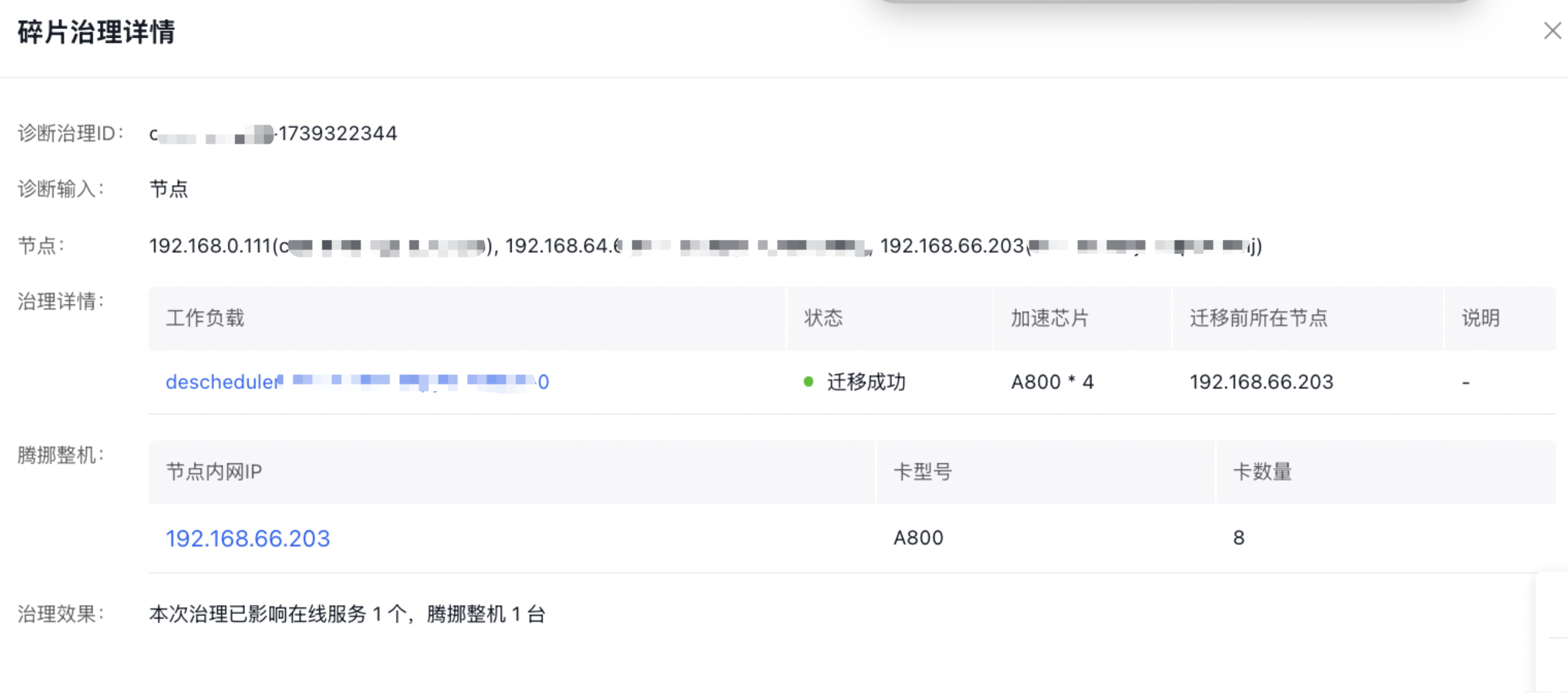
Task: Click the 说明 column header
Action: click(1480, 318)
